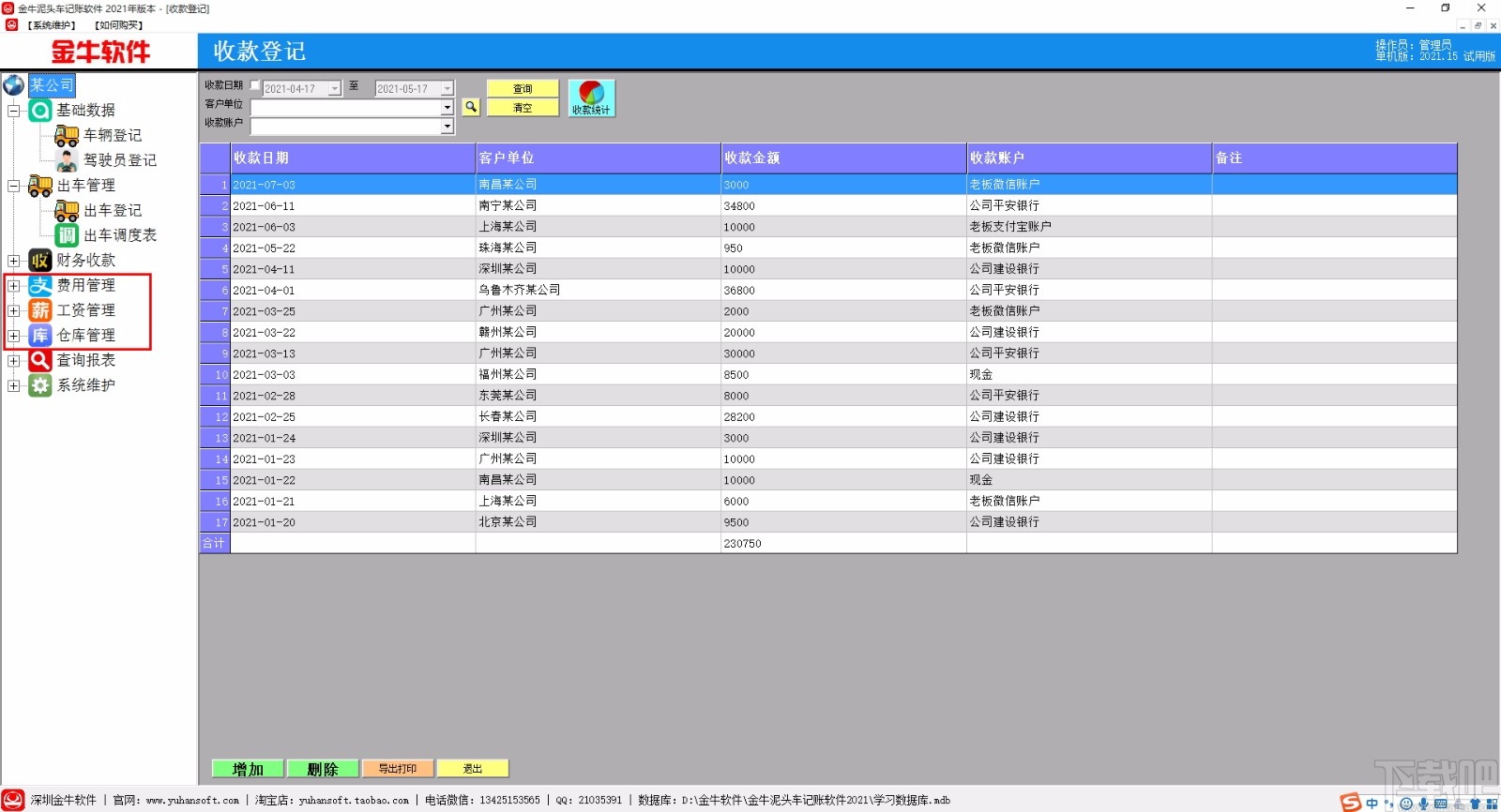Viewport: 1501px width, 812px height.
Task: Expand the 财务收款 tree node
Action: (x=14, y=261)
